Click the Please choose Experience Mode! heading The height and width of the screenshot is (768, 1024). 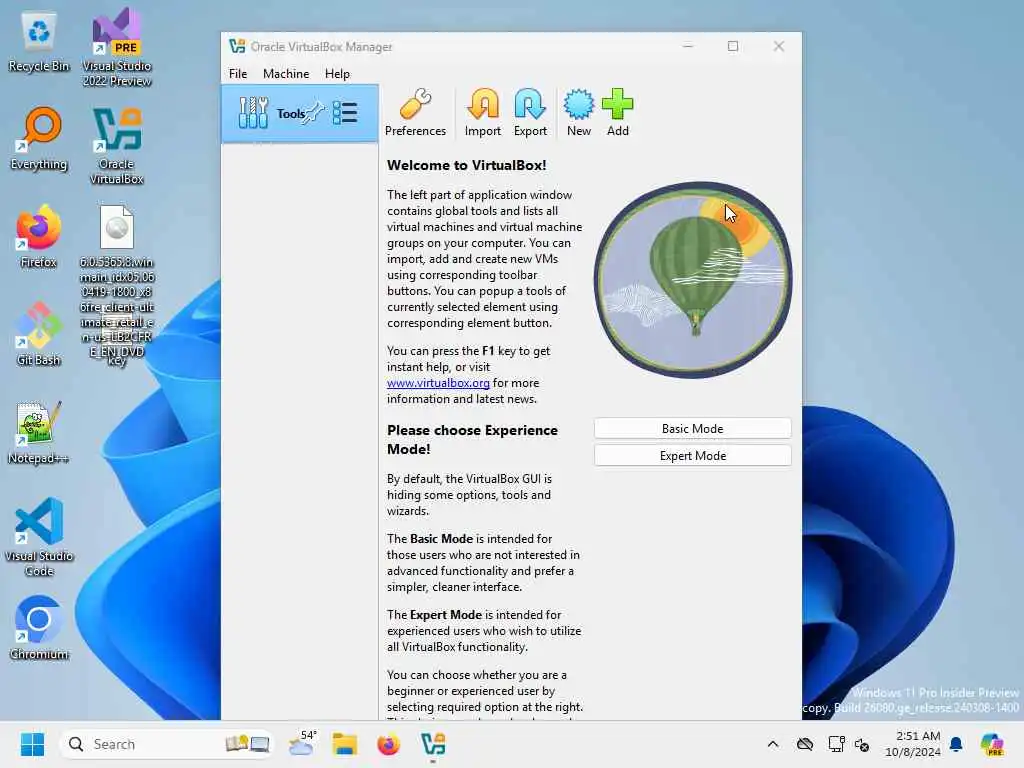click(x=472, y=440)
